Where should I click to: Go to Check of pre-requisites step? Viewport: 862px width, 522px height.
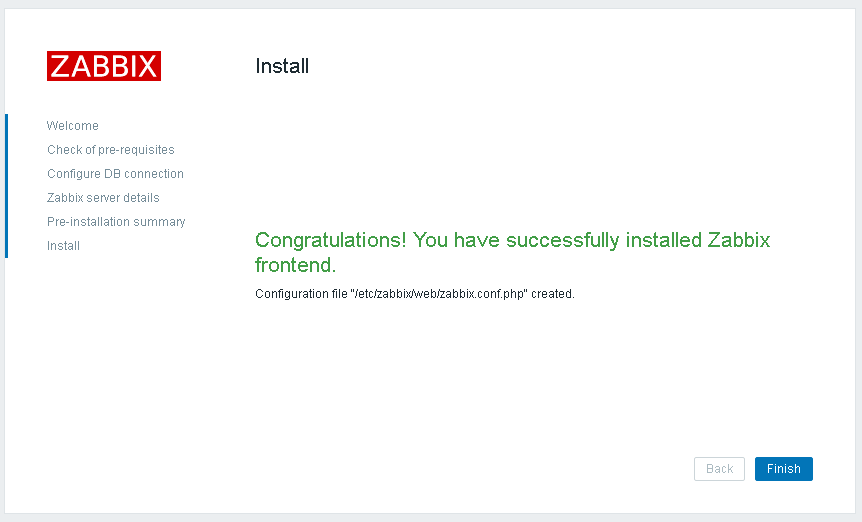[x=110, y=150]
